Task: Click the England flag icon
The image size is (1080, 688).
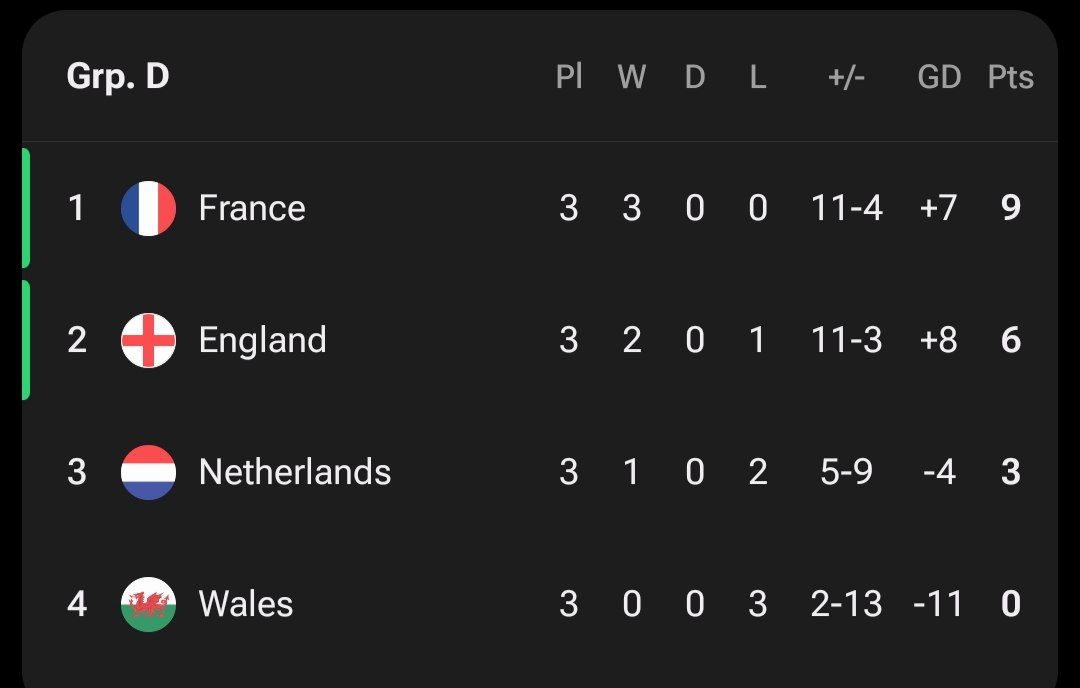Action: tap(148, 340)
